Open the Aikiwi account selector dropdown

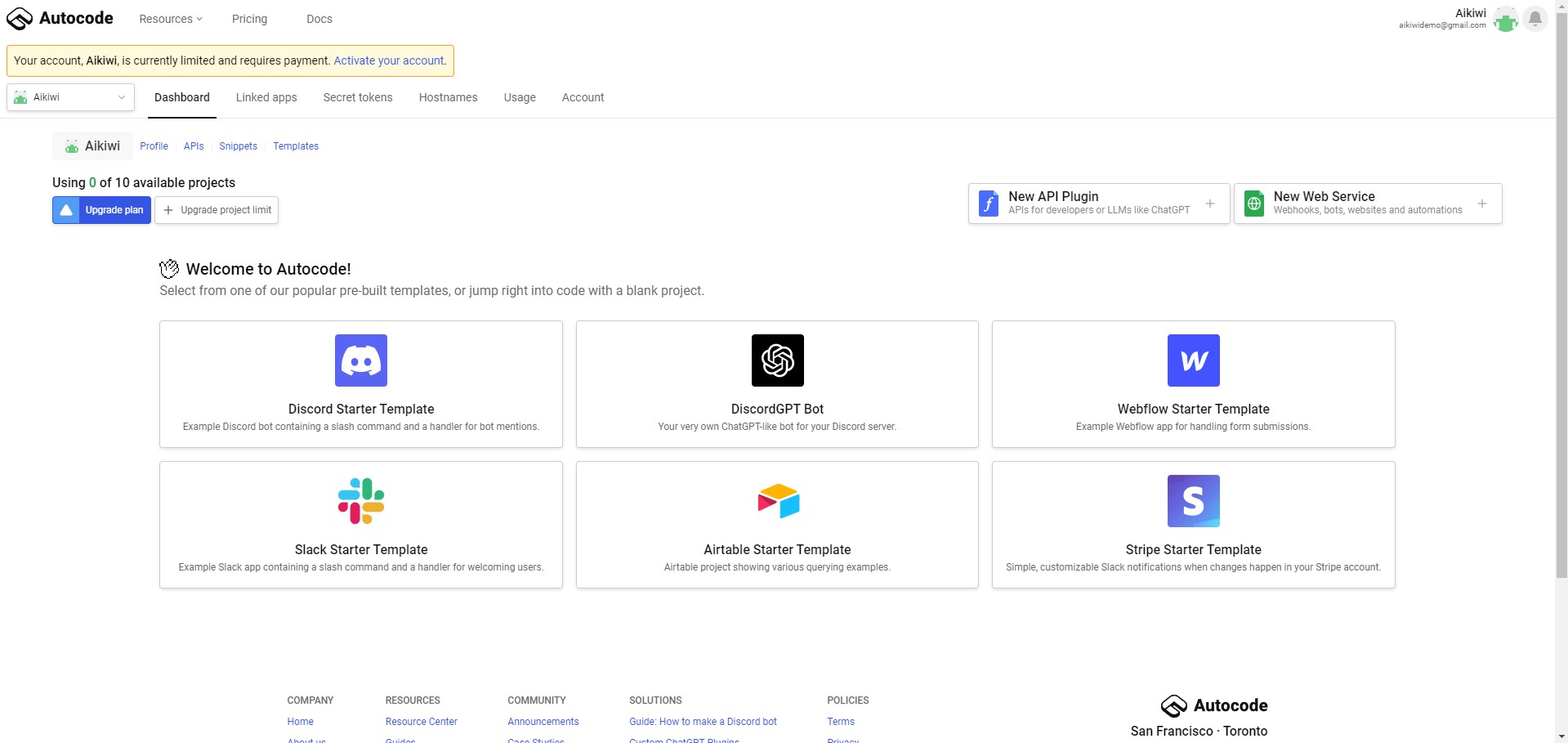pyautogui.click(x=70, y=97)
